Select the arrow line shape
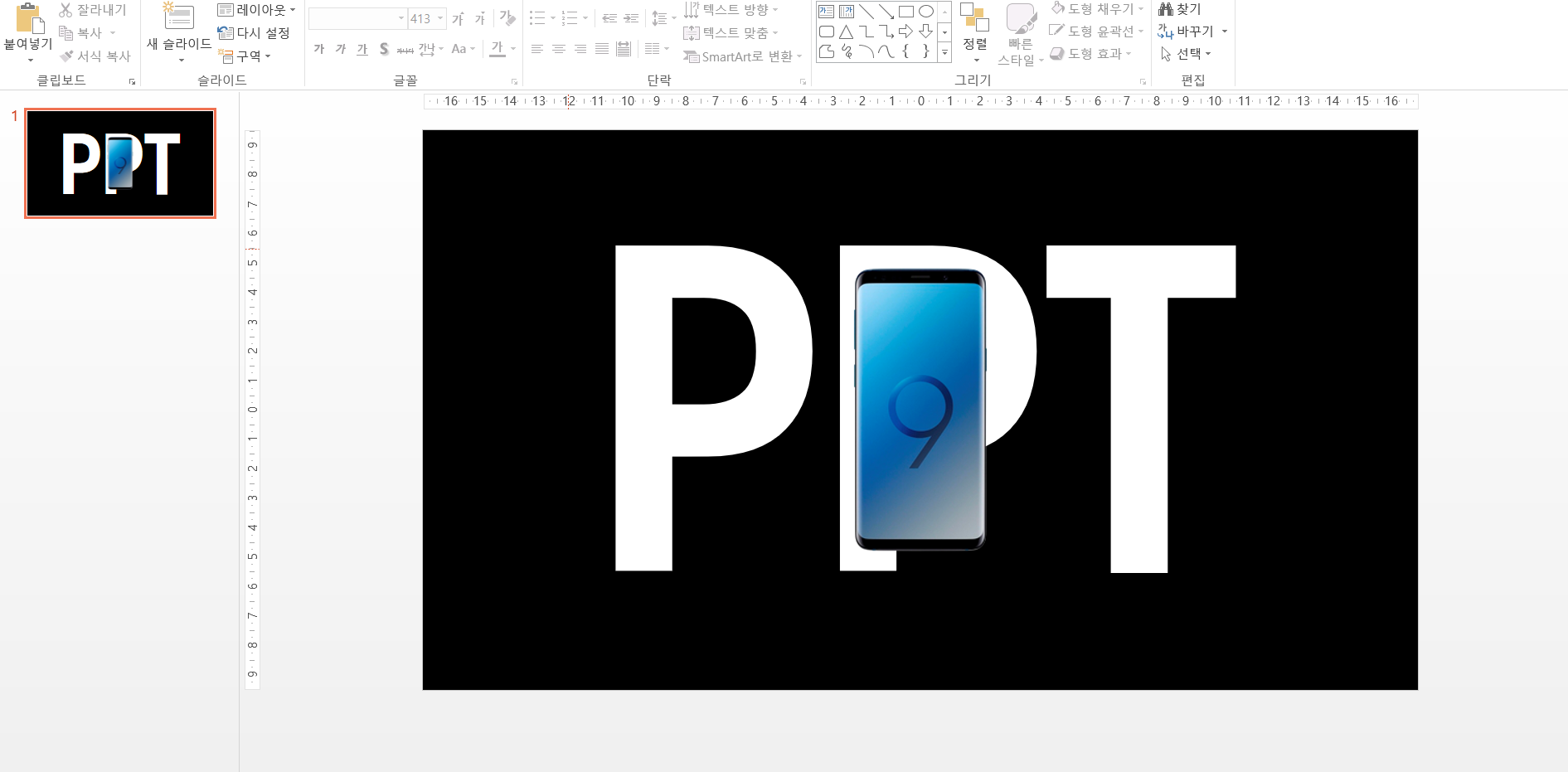 pyautogui.click(x=886, y=12)
